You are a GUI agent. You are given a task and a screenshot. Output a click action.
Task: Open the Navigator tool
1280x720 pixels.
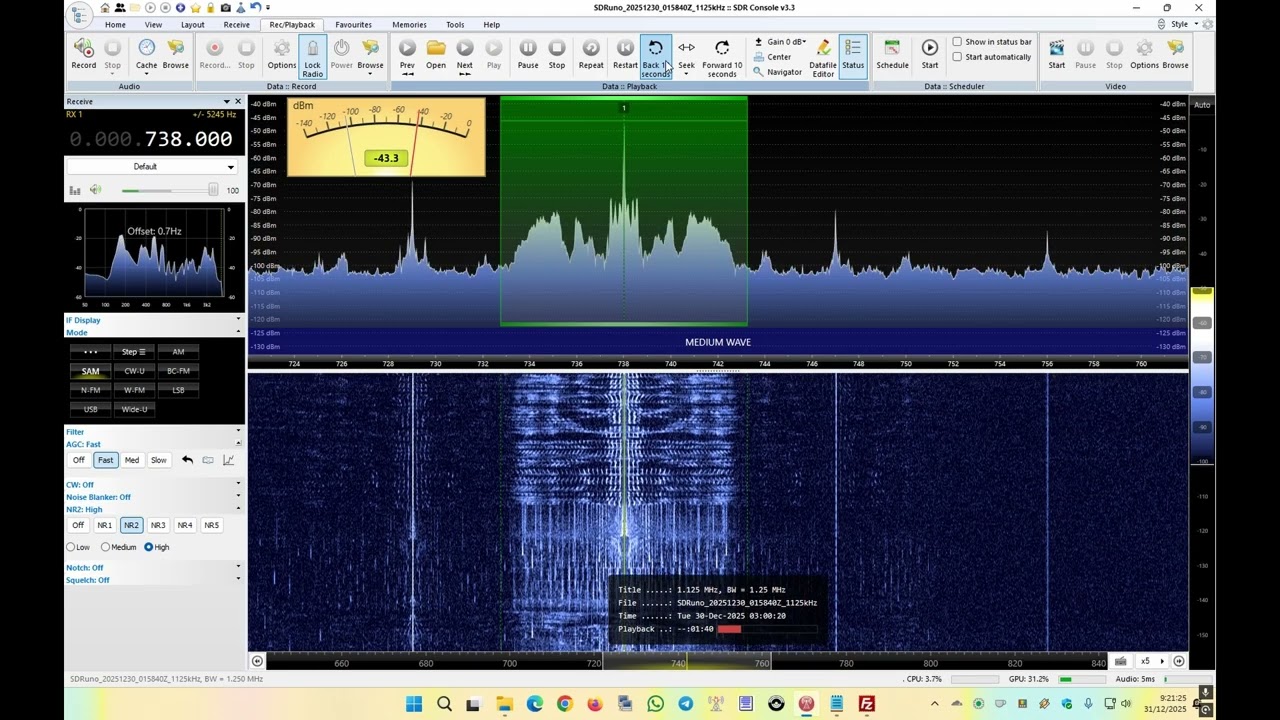778,72
